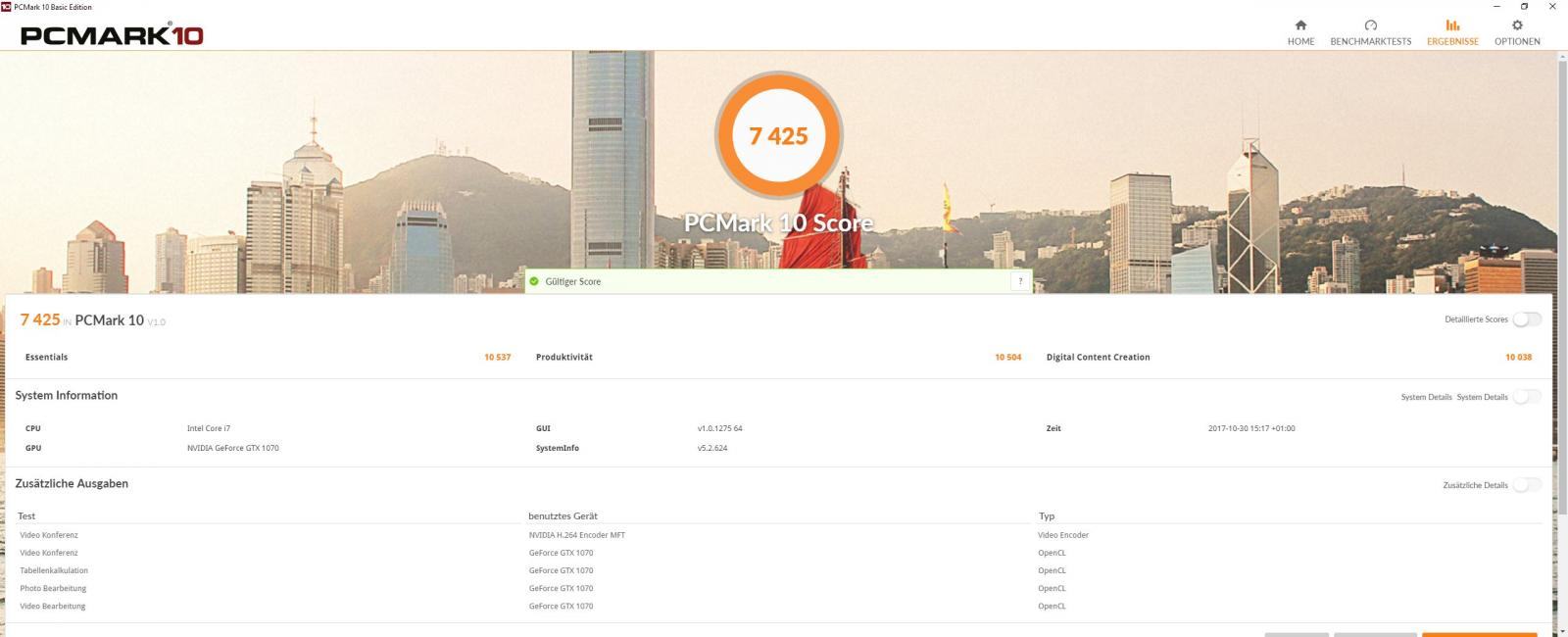Viewport: 1568px width, 637px height.
Task: Click the Typ column header
Action: [1047, 515]
